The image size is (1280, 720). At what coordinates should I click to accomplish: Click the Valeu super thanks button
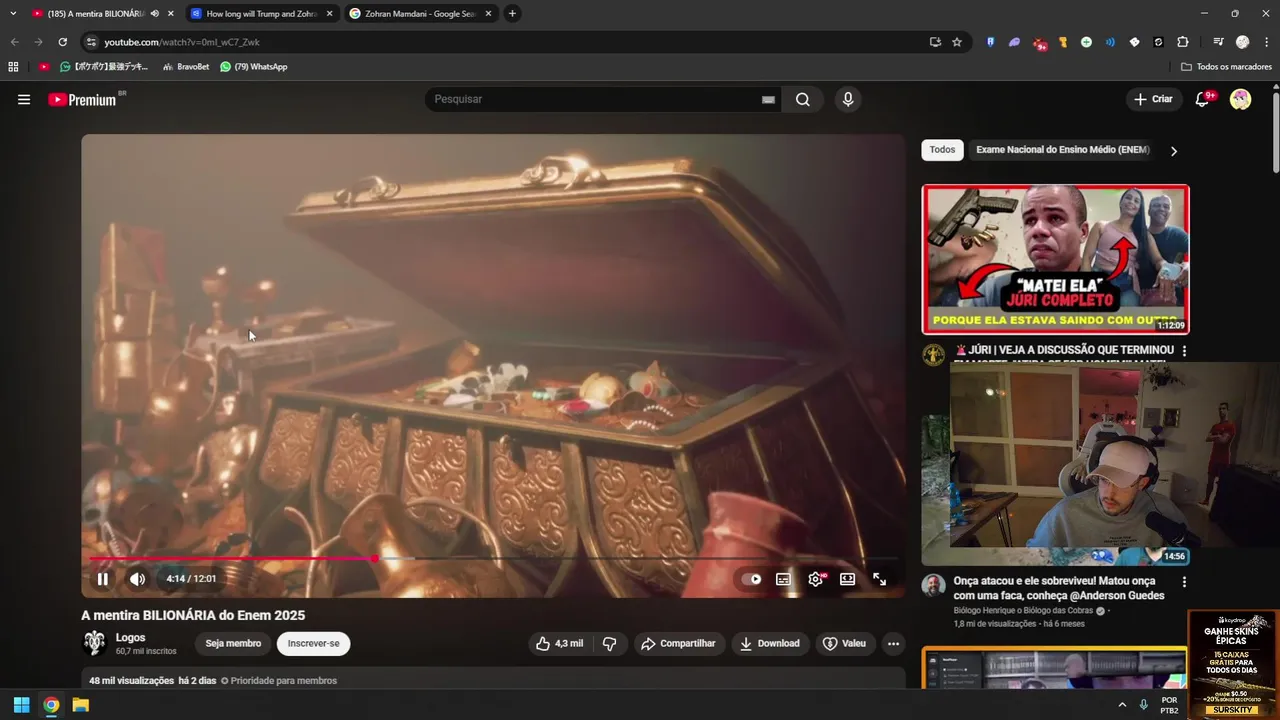[x=844, y=643]
